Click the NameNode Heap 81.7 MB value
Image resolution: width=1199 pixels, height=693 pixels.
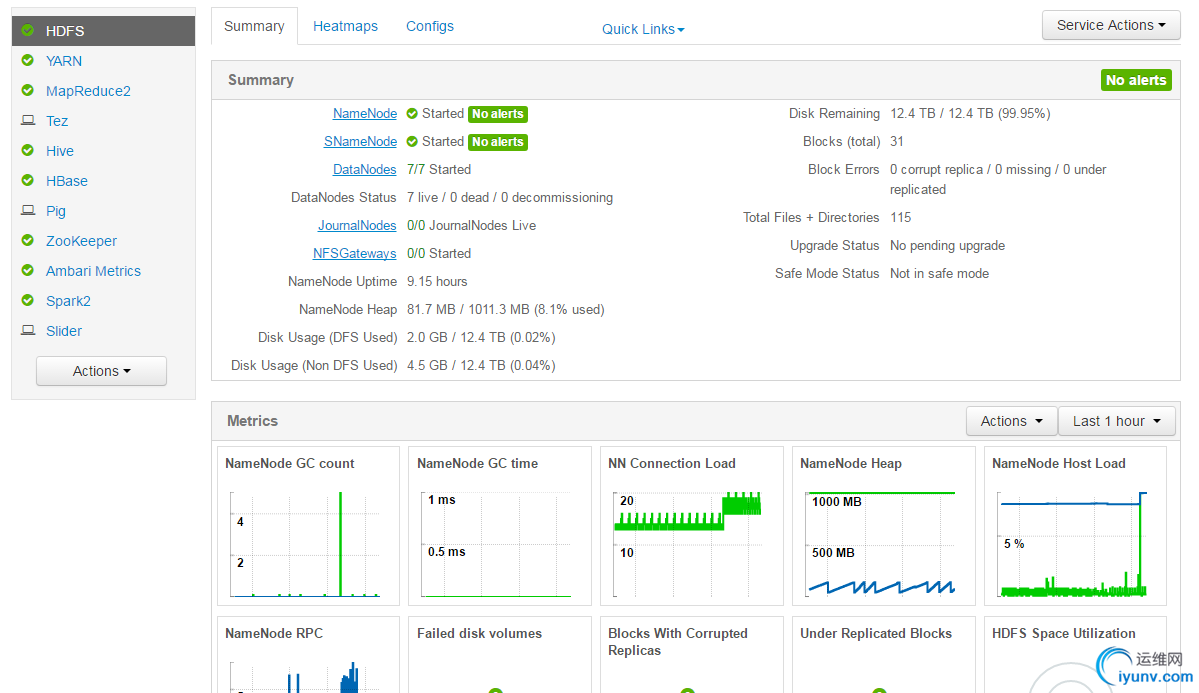point(505,310)
